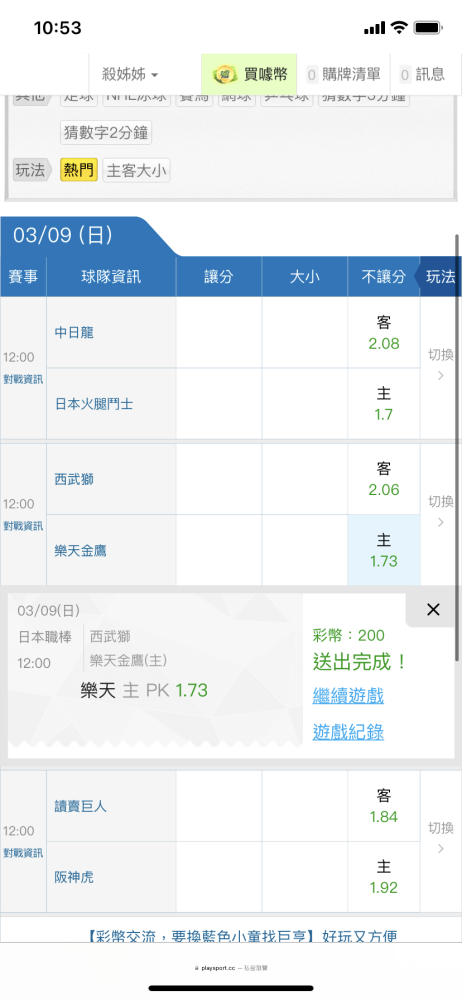Open 訊息 messages
Screen dimensions: 462x1000
(x=422, y=74)
